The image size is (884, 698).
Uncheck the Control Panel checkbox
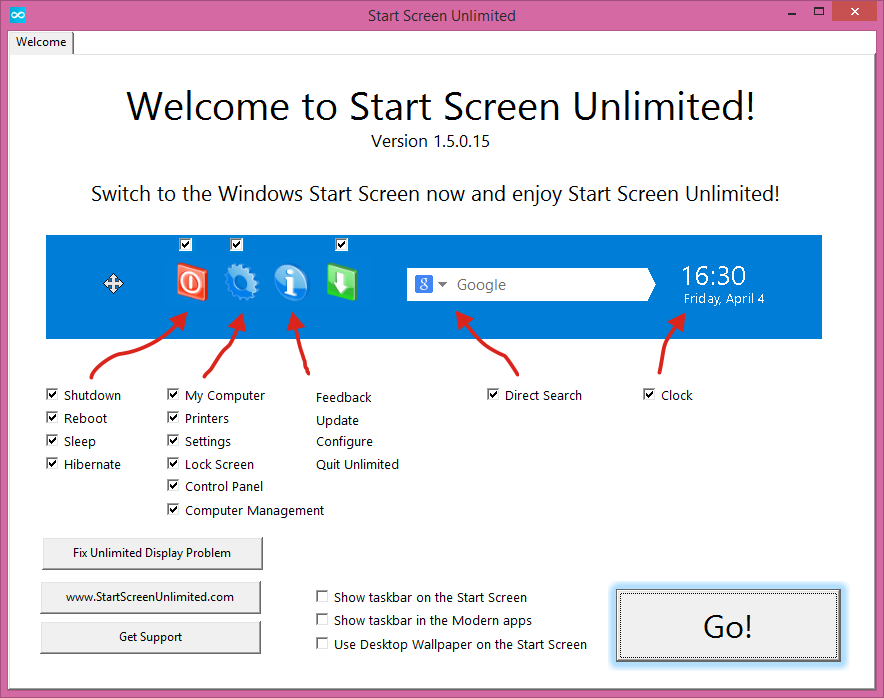pos(173,485)
